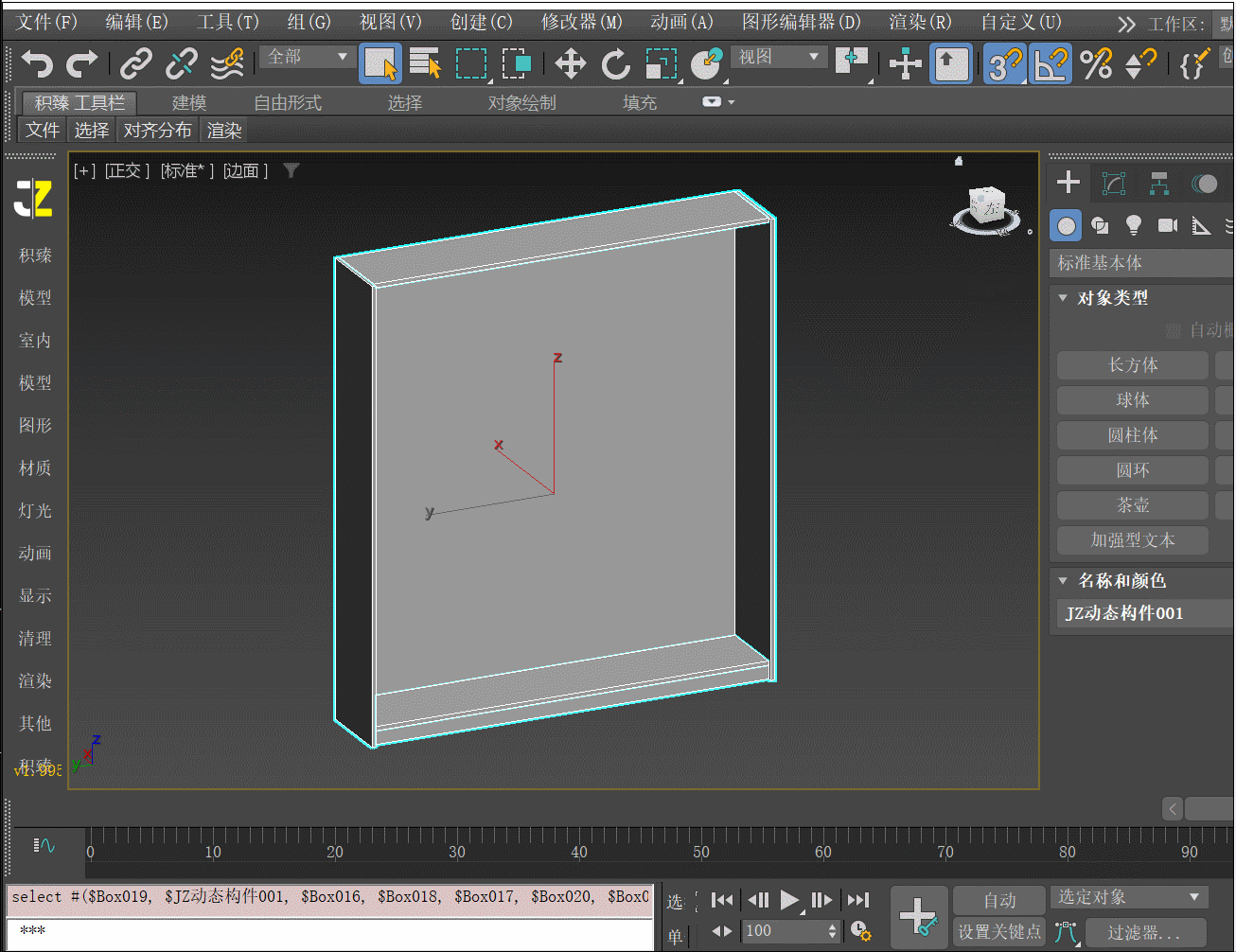
Task: Click the Redo arrow icon
Action: (x=82, y=63)
